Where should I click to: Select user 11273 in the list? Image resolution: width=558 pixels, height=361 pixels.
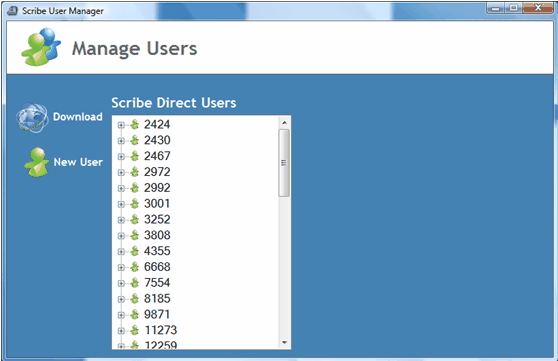(x=160, y=330)
